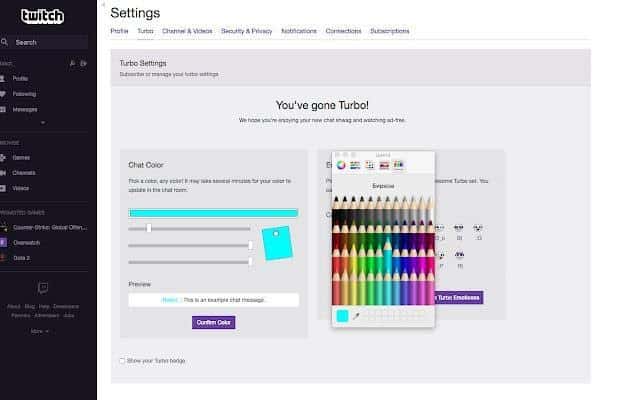
Task: Open the Notifications tab
Action: (299, 31)
